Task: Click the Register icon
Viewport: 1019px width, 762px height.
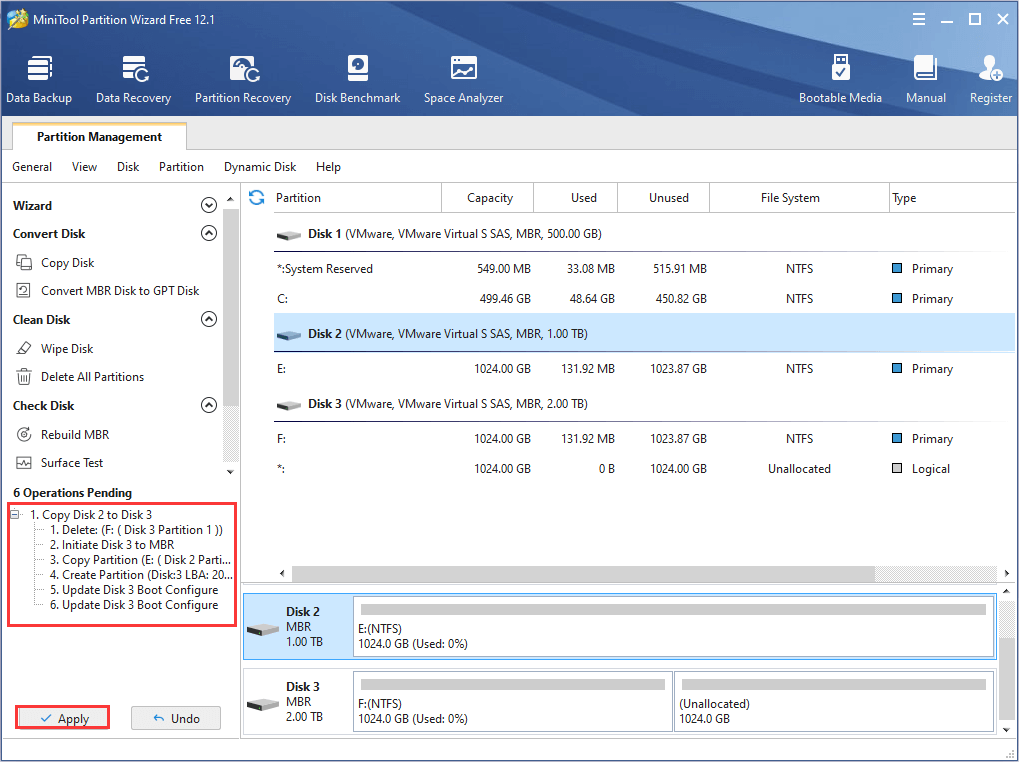Action: 990,79
